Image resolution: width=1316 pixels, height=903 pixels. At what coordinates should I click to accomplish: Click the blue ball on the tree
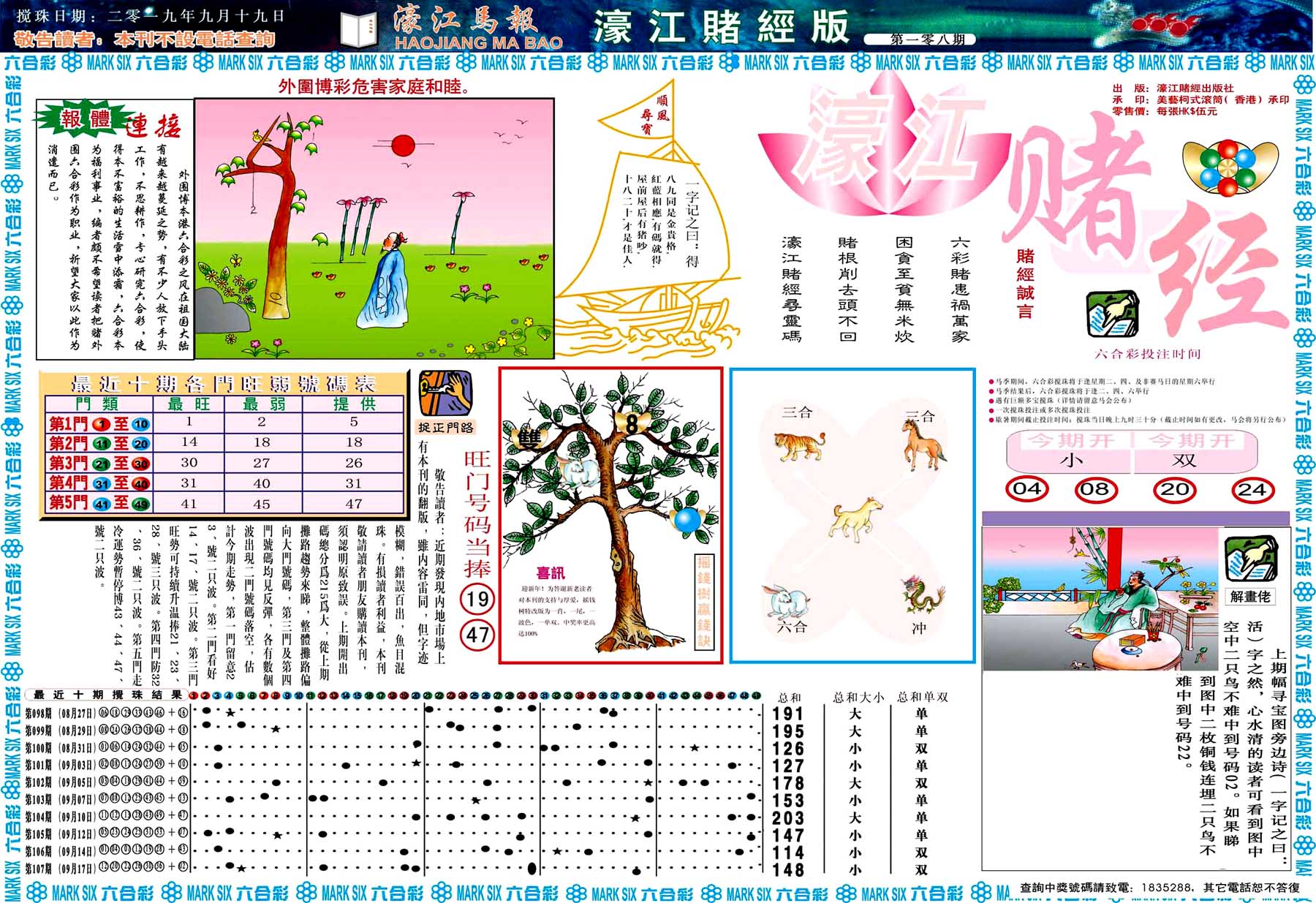point(687,520)
